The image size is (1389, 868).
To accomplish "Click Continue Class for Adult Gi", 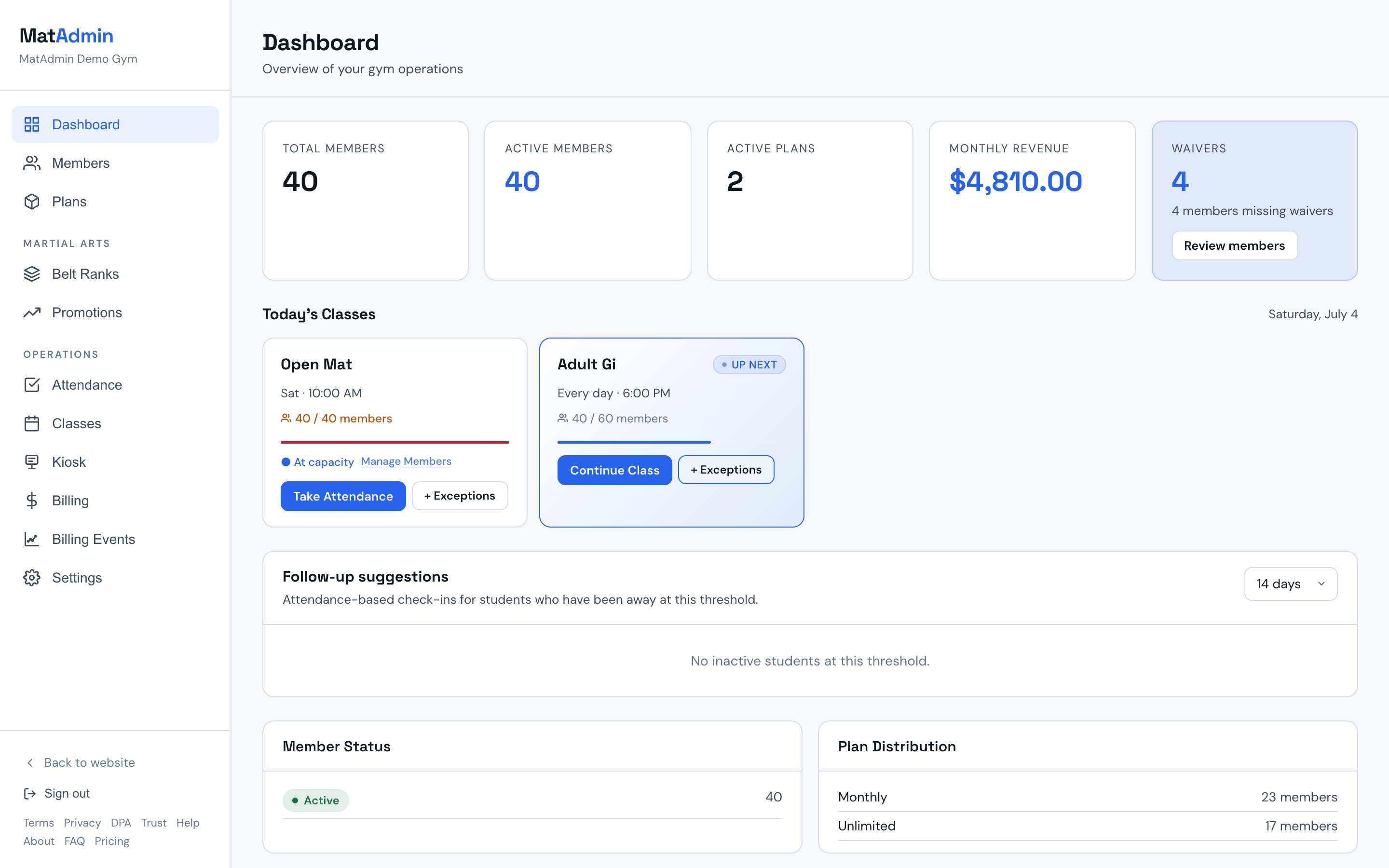I will 614,470.
